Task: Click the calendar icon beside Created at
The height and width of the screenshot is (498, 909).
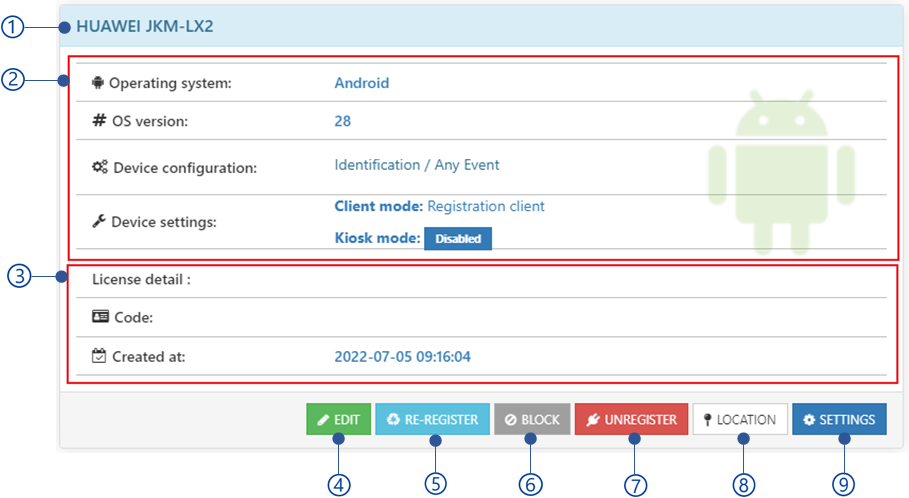Action: 99,355
